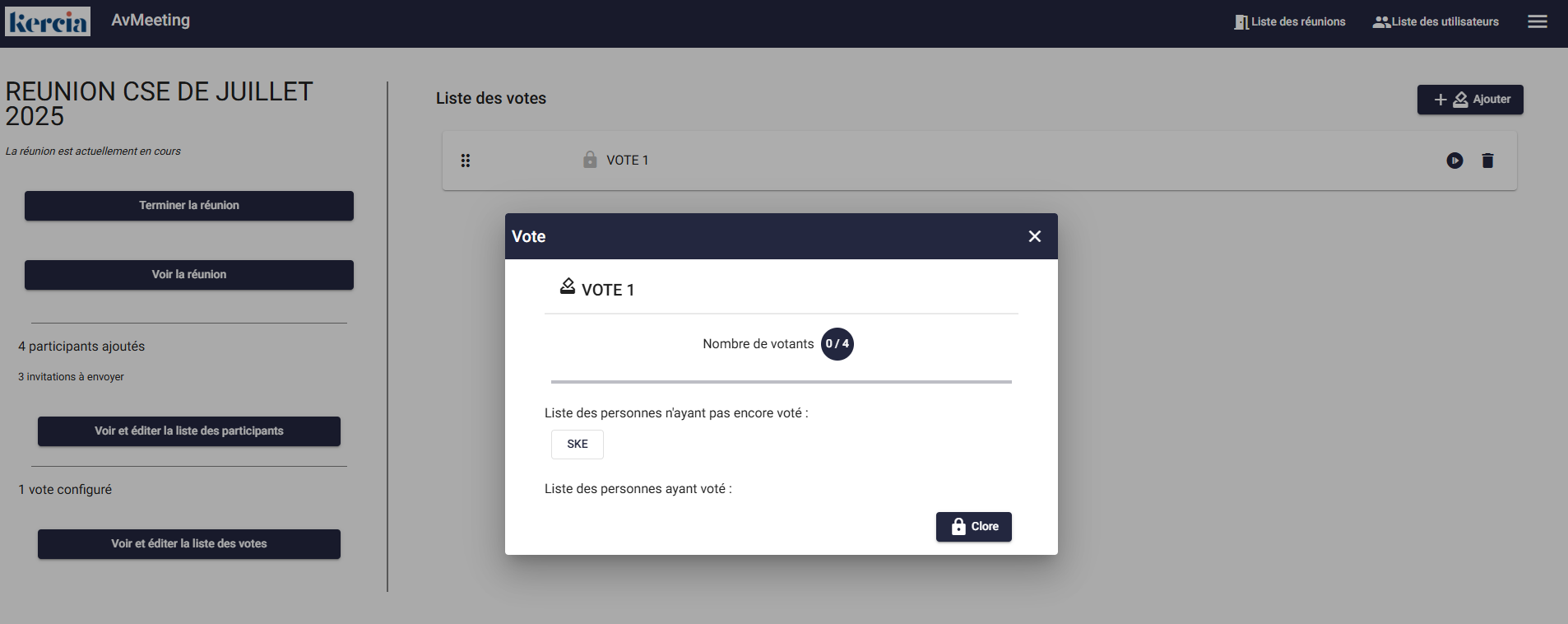Click the Kercia logo
The image size is (1568, 624).
(x=48, y=21)
